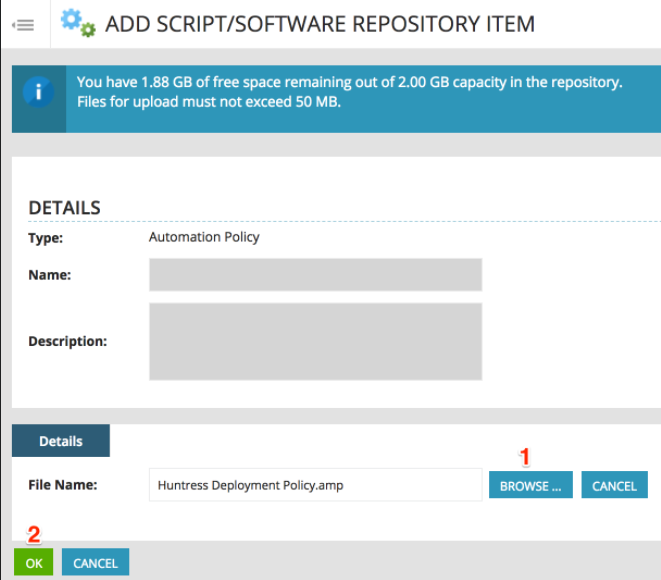
Task: Click CANCEL beside the OK button
Action: pyautogui.click(x=96, y=563)
